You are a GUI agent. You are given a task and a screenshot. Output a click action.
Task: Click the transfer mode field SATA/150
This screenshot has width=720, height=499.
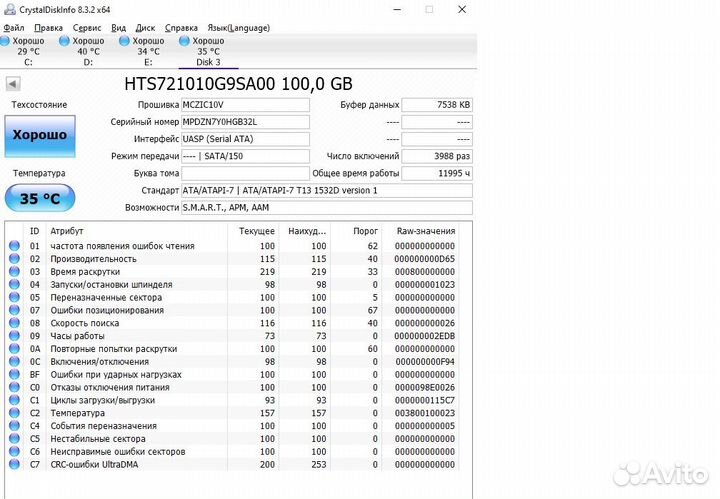246,156
